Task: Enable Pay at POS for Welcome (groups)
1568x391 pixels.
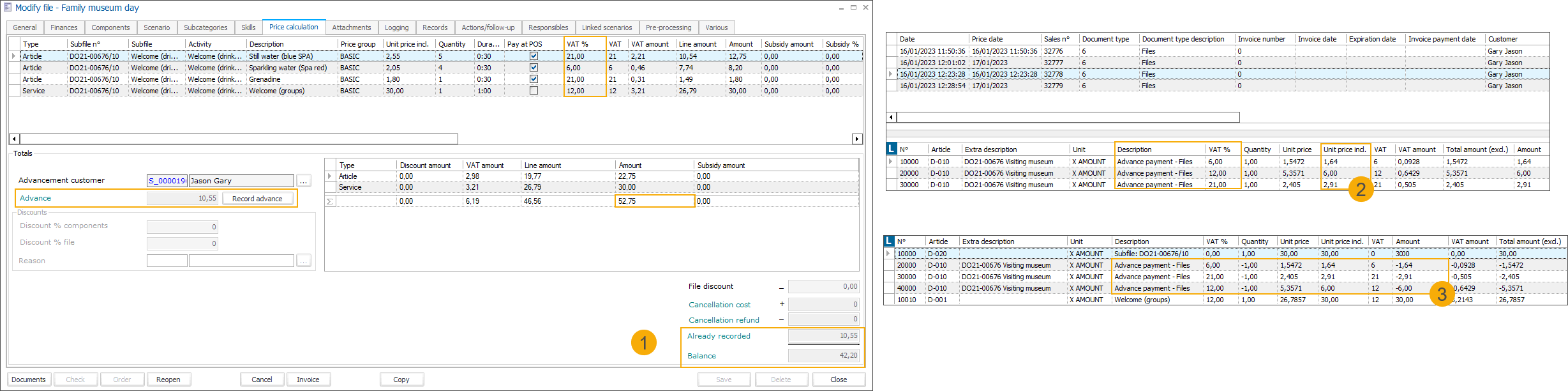Action: (534, 91)
